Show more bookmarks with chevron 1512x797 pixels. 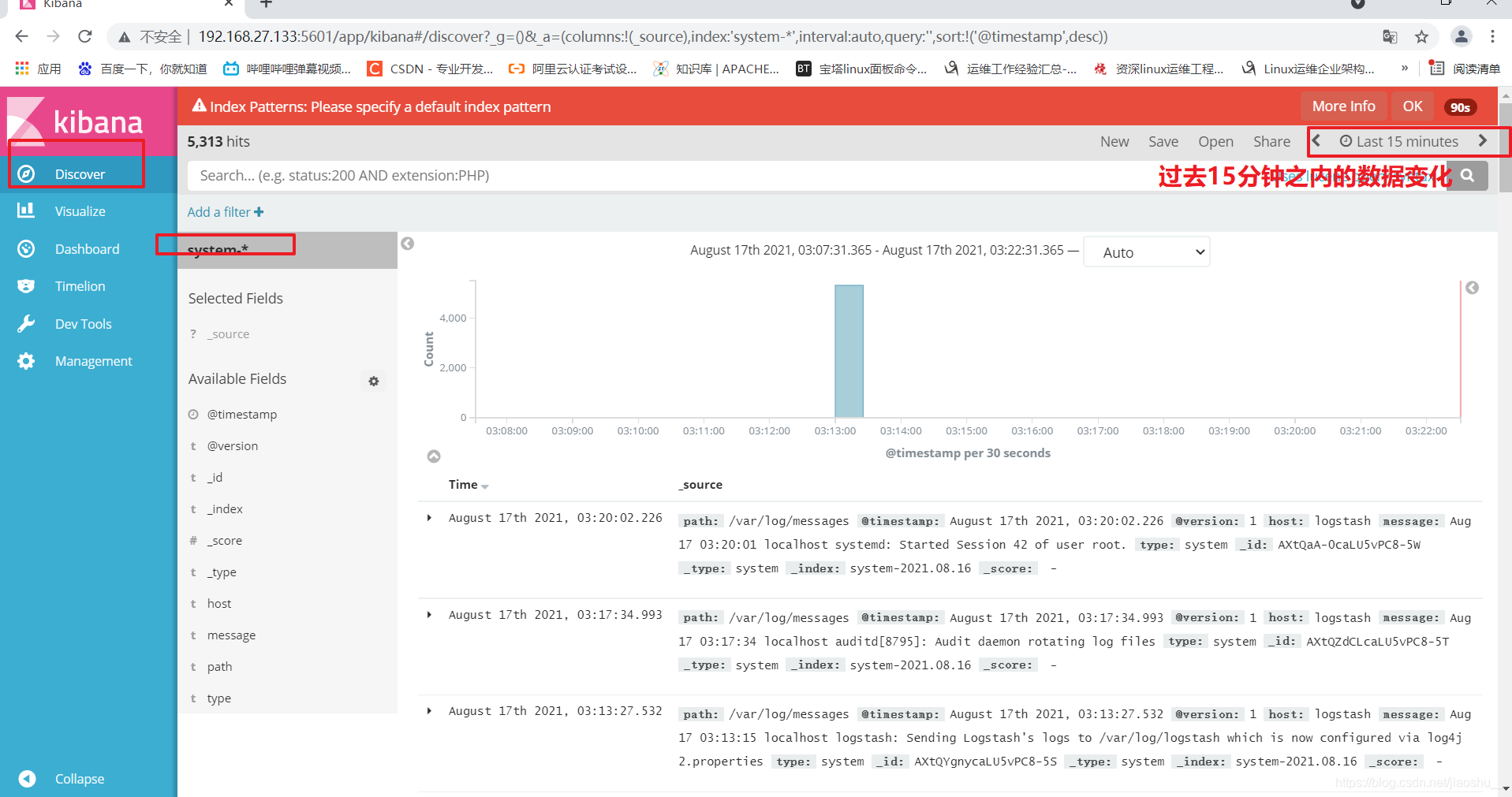click(x=1405, y=69)
